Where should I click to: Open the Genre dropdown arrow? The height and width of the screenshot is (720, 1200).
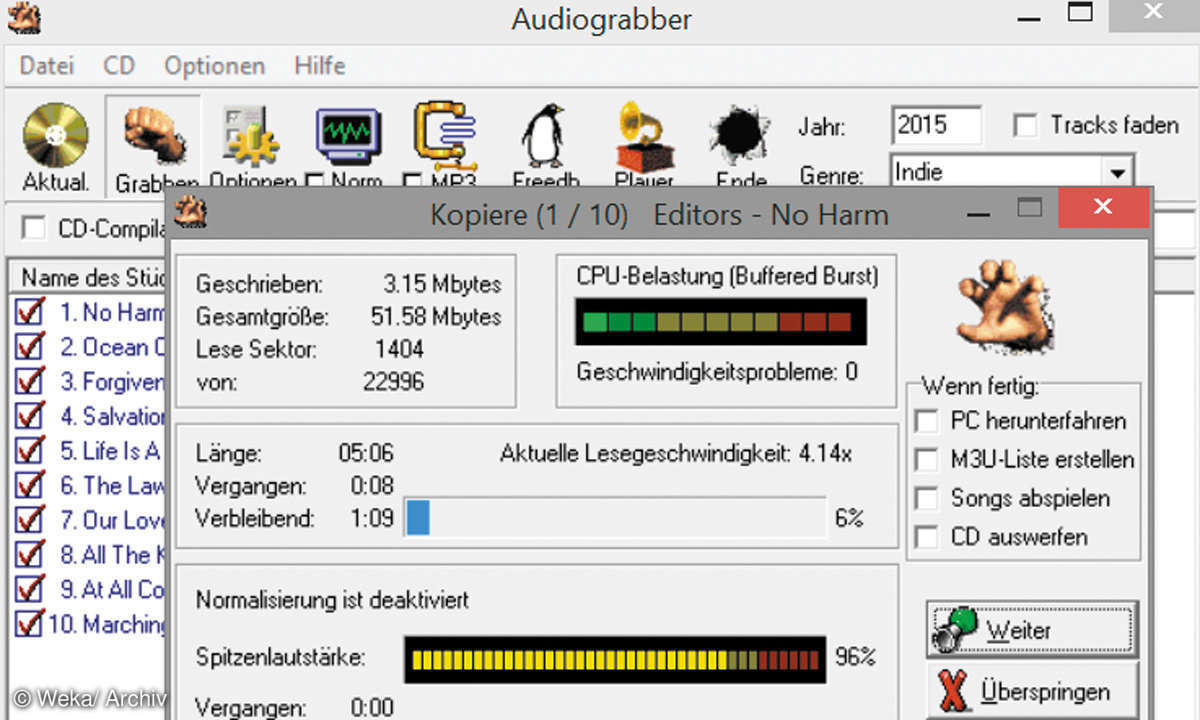click(x=1117, y=172)
